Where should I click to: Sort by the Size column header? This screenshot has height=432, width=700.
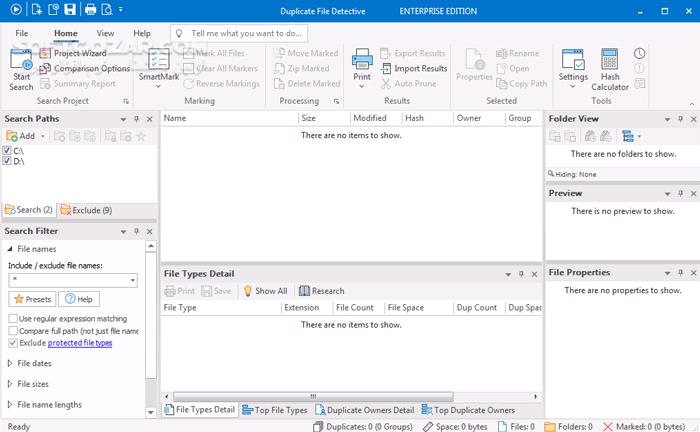[x=324, y=118]
